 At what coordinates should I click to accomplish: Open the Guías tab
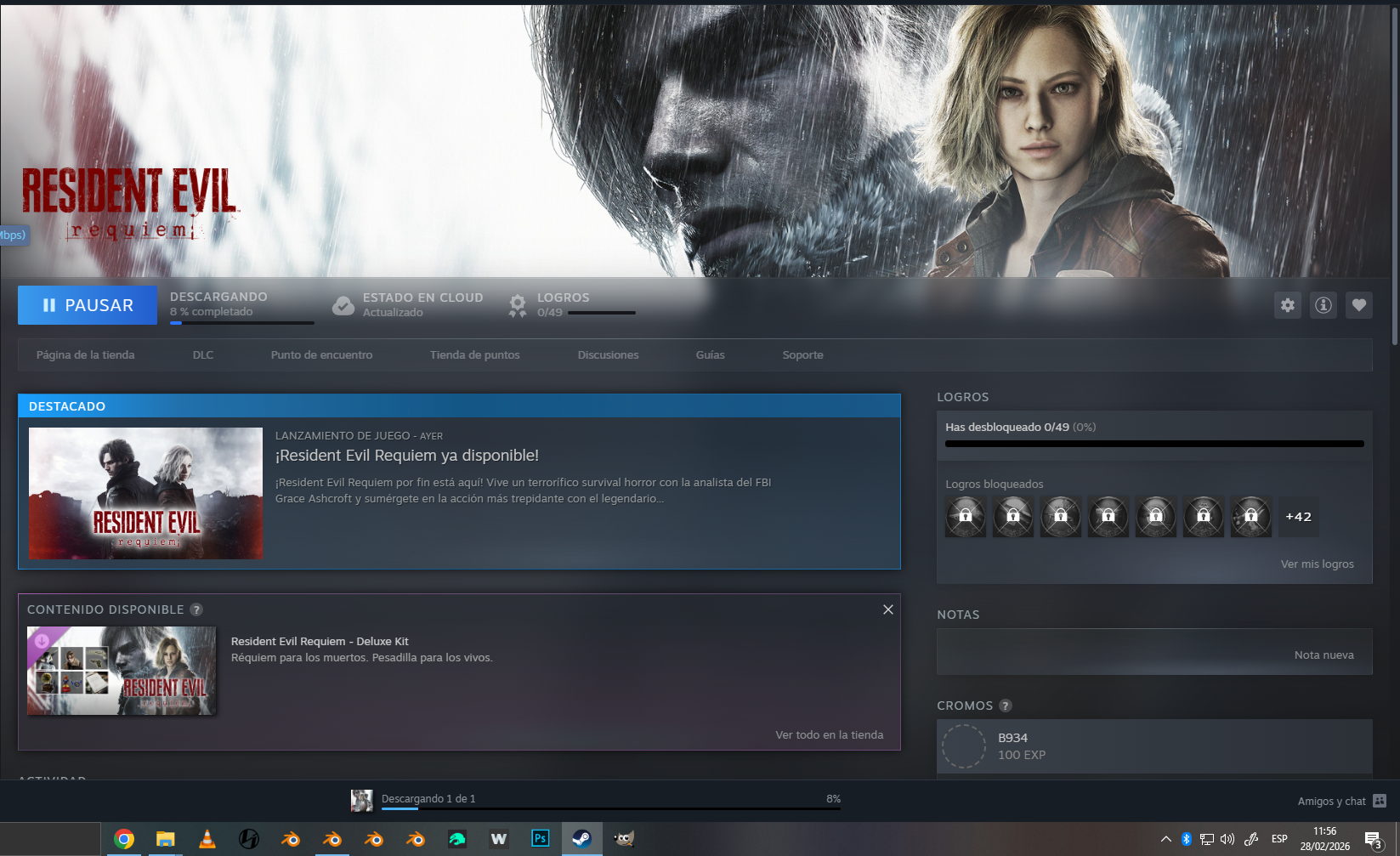(710, 355)
